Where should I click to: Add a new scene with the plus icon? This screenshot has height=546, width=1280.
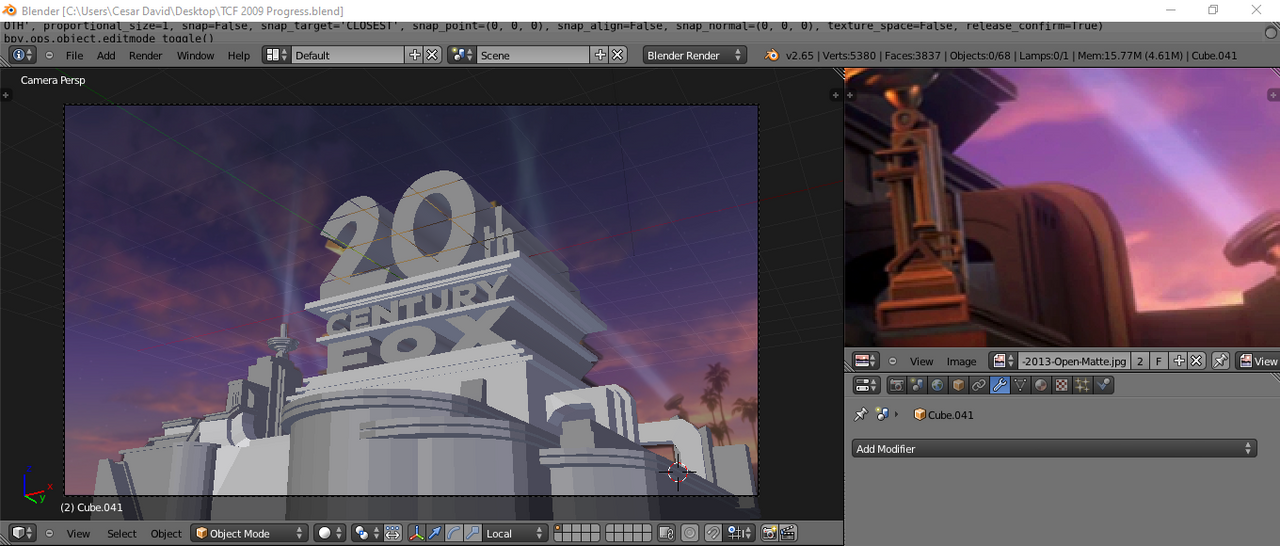coord(600,55)
